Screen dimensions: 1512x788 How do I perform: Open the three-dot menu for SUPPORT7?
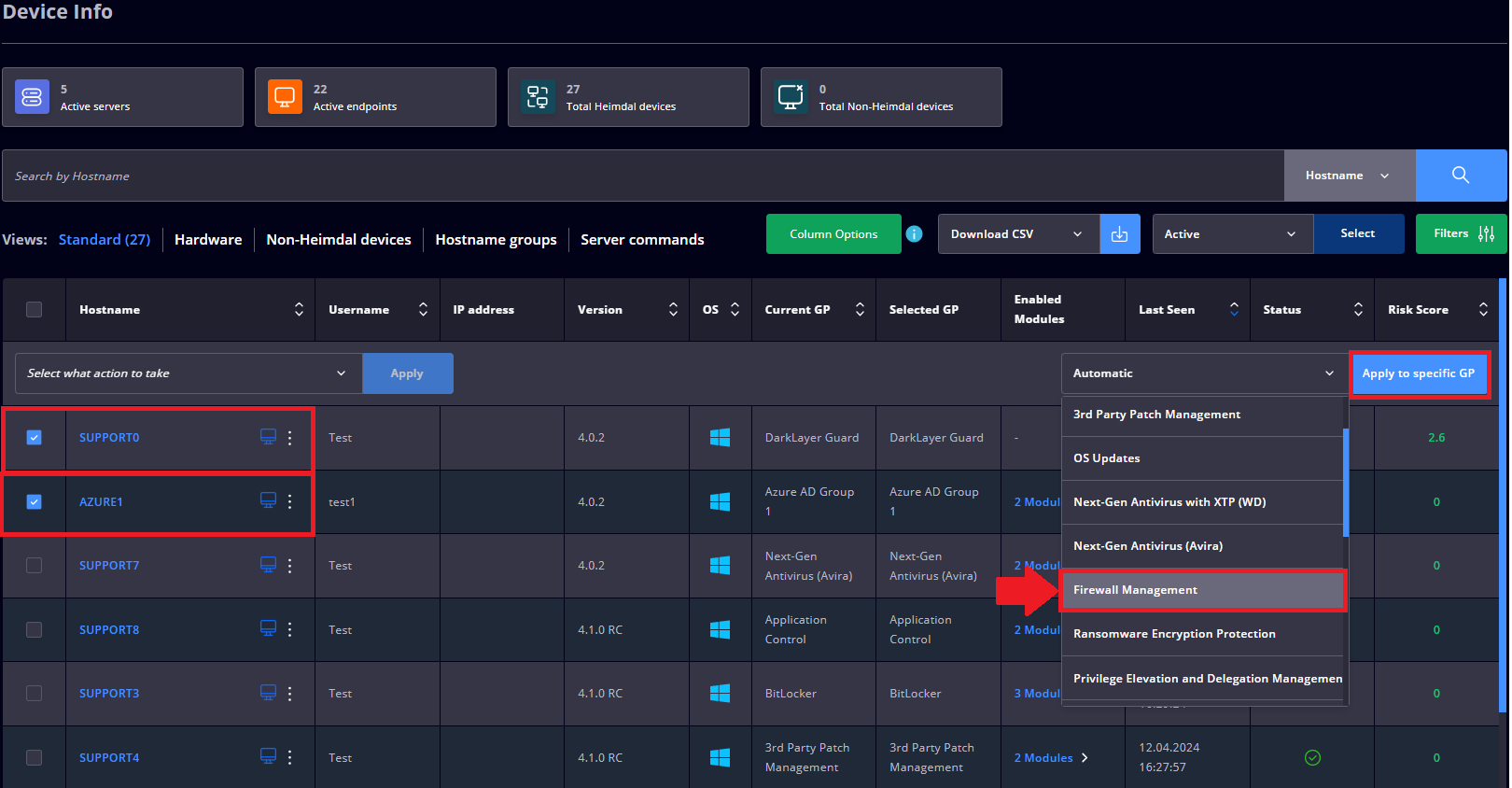(290, 566)
